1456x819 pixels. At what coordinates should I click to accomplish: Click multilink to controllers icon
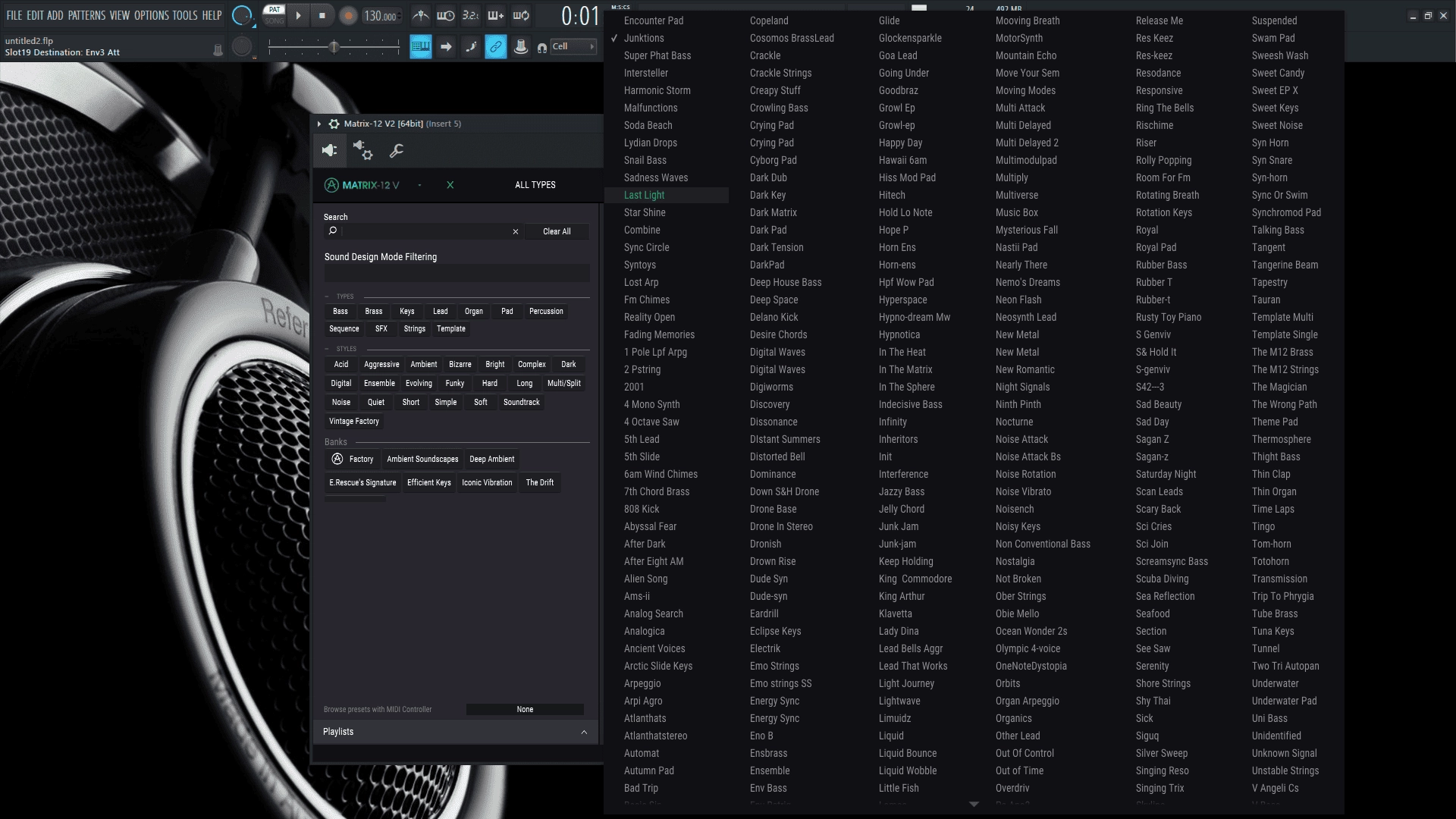[521, 47]
